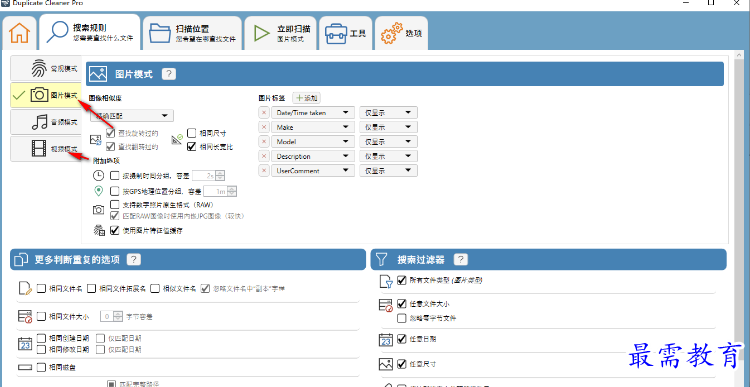Check the 相同文件名 checkbox
Image resolution: width=750 pixels, height=387 pixels.
pyautogui.click(x=42, y=288)
